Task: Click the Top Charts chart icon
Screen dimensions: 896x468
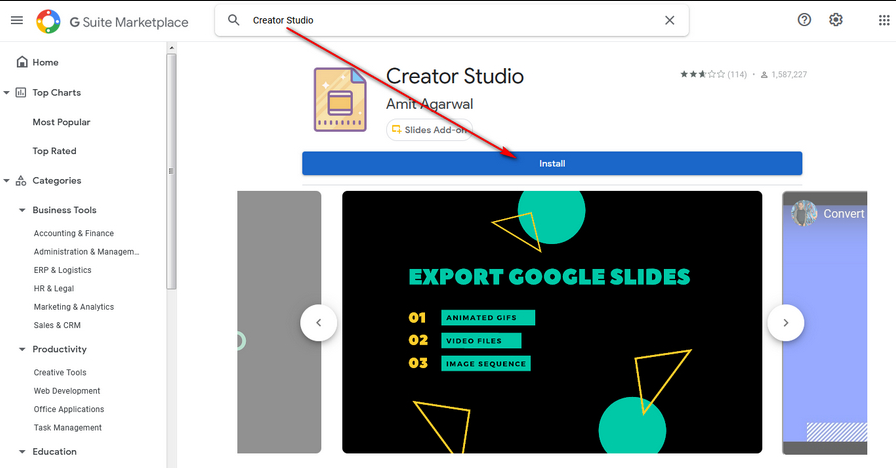Action: point(21,92)
